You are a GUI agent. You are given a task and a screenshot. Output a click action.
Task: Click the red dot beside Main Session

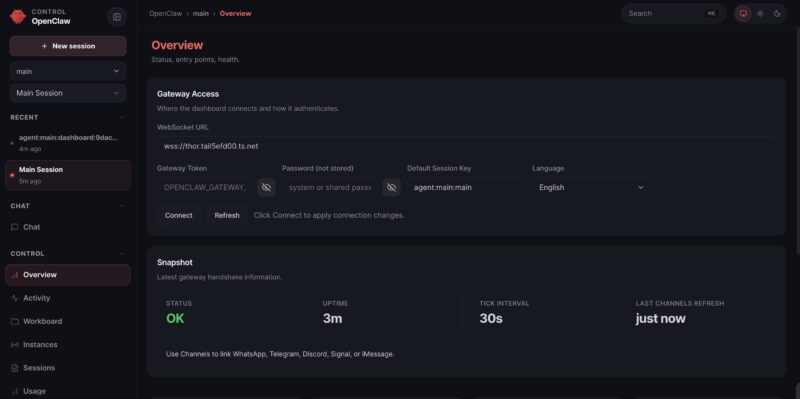click(12, 175)
